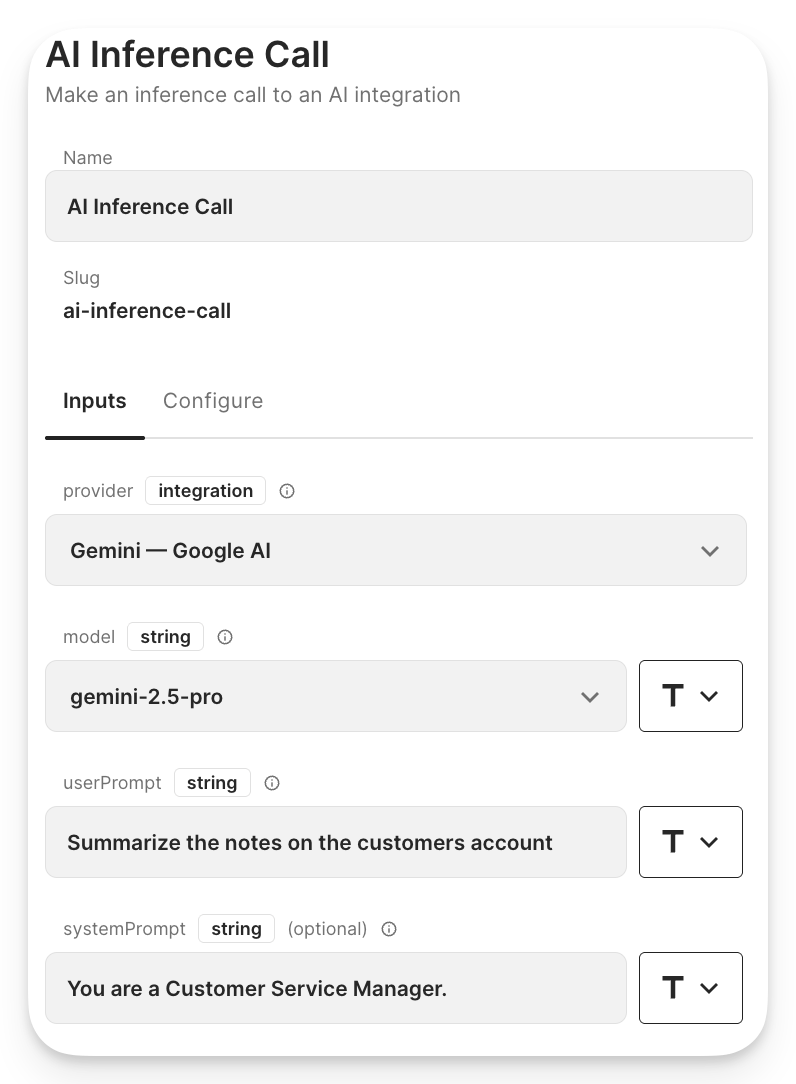Expand the type chooser next to the model field
This screenshot has height=1084, width=796.
(707, 695)
